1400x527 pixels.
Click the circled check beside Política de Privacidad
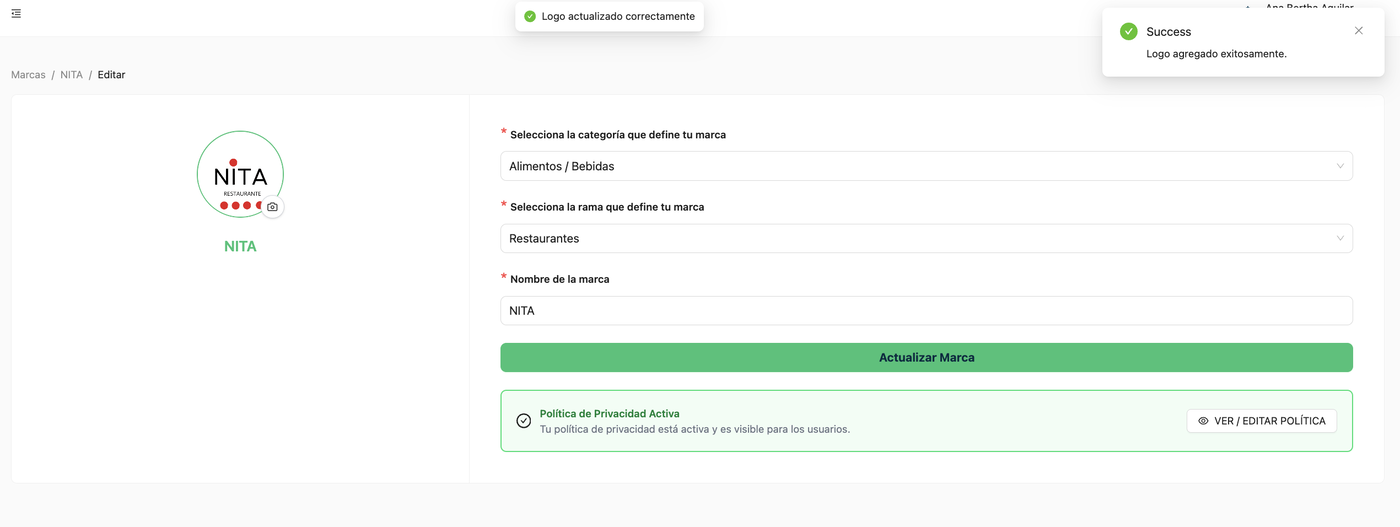[x=523, y=421]
